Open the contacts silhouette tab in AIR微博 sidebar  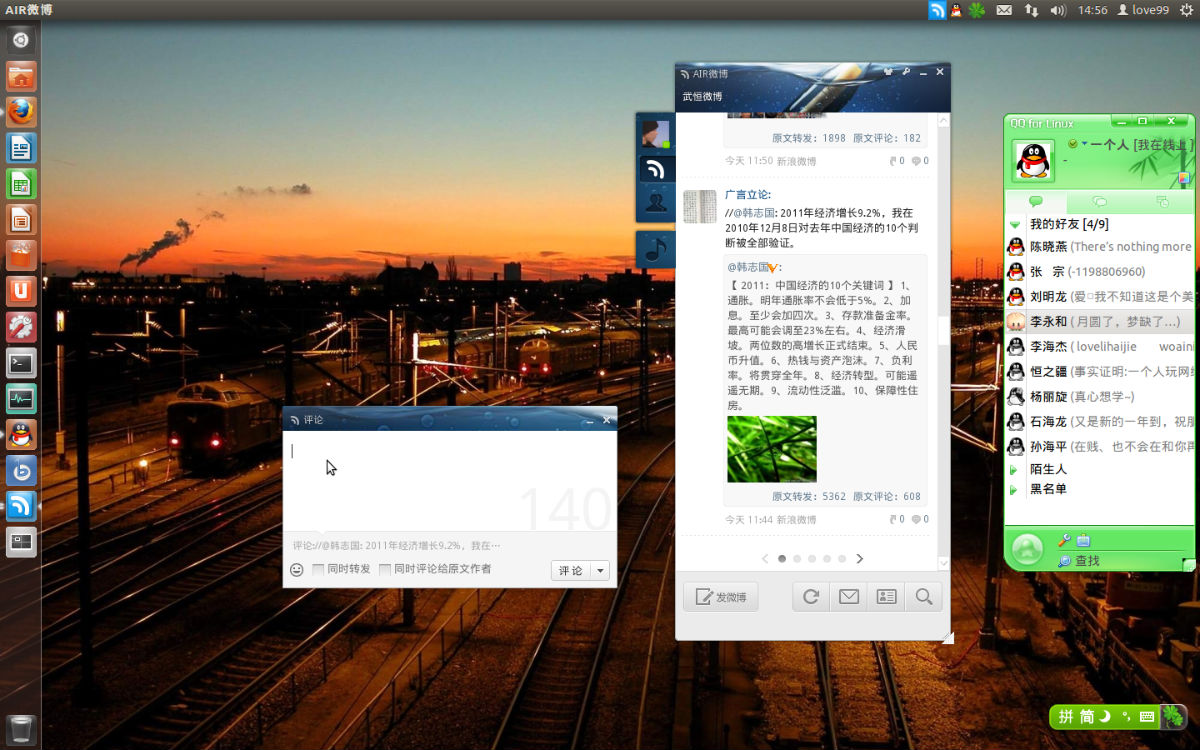pyautogui.click(x=655, y=203)
